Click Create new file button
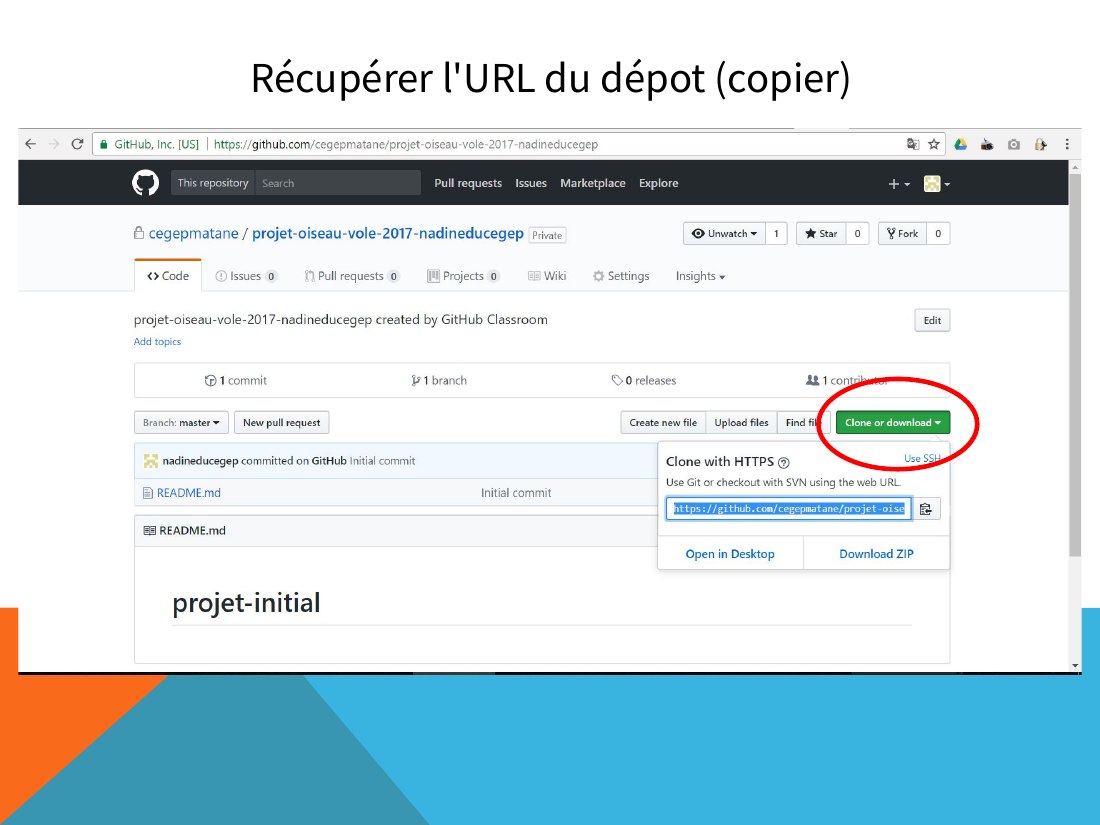Image resolution: width=1100 pixels, height=825 pixels. 663,422
